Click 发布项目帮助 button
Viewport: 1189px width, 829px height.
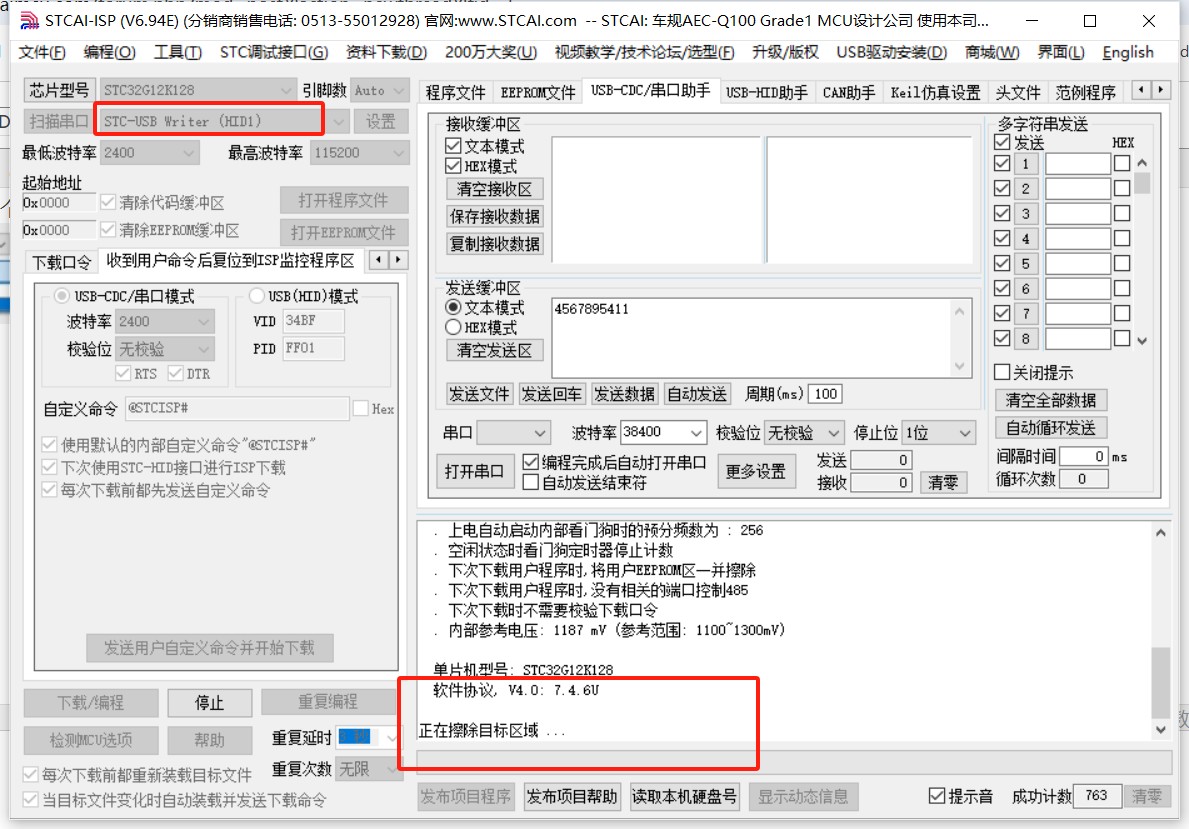[x=572, y=796]
